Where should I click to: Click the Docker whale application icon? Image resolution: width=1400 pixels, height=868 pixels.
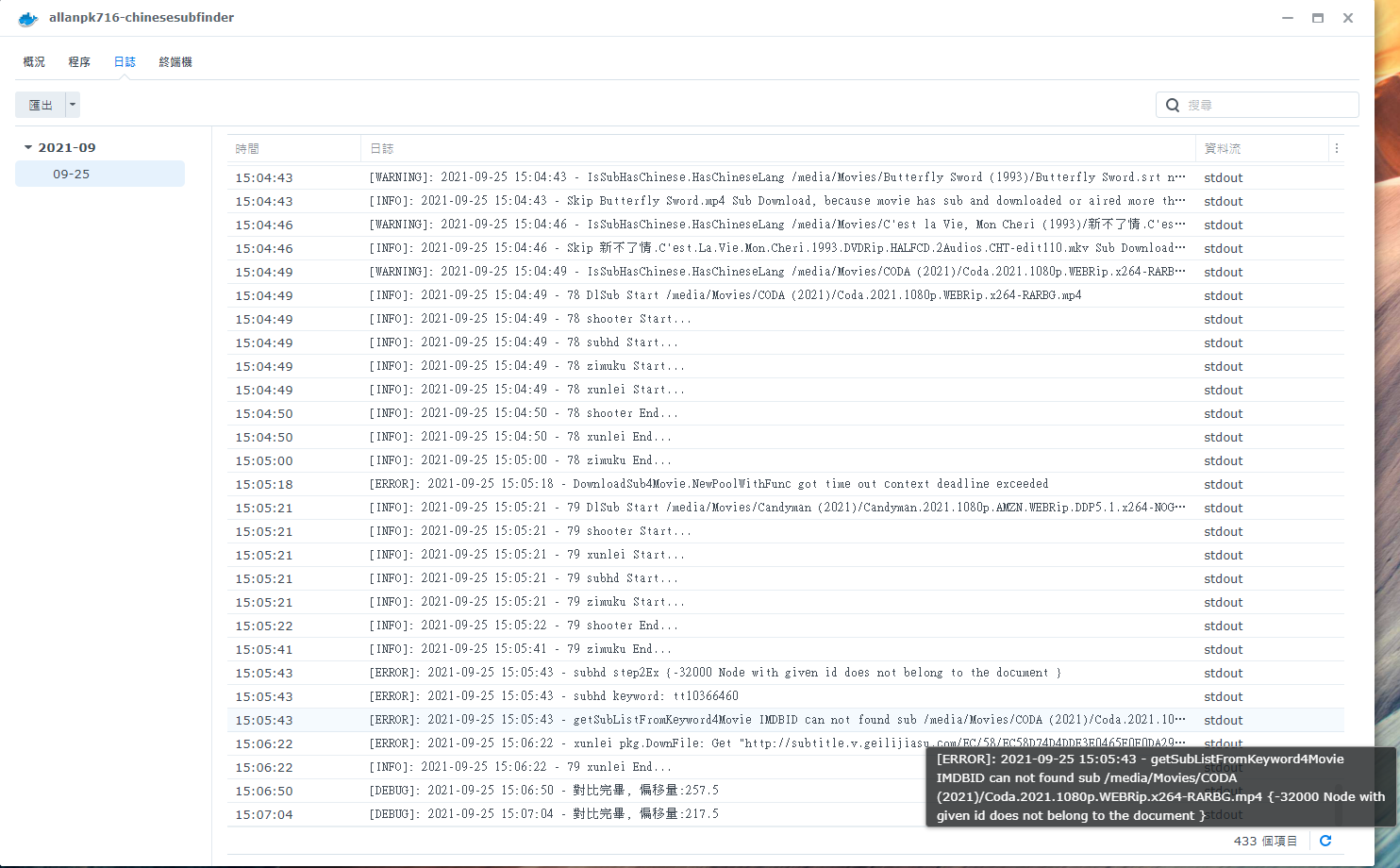click(x=28, y=18)
